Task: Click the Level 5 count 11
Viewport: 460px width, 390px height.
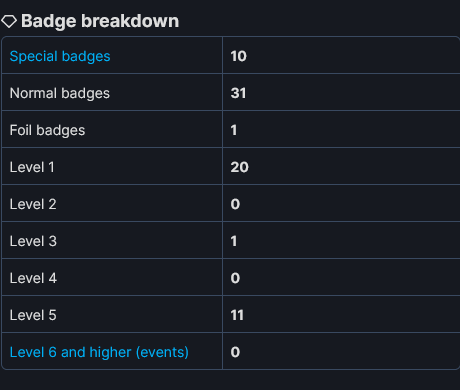Action: (x=237, y=315)
